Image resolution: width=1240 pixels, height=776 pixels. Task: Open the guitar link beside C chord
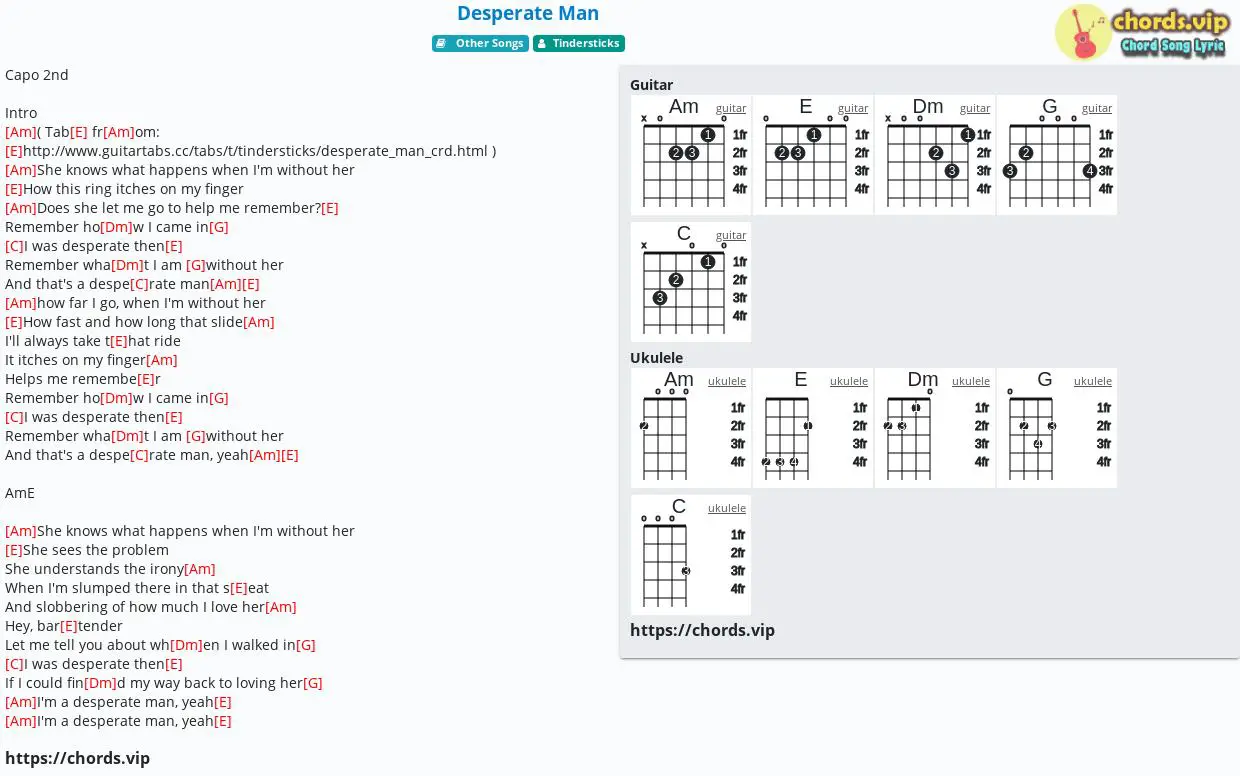click(731, 235)
